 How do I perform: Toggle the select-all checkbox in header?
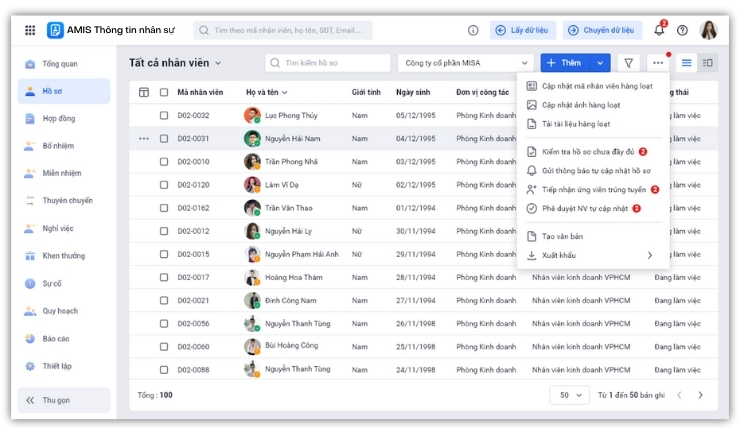click(x=164, y=92)
